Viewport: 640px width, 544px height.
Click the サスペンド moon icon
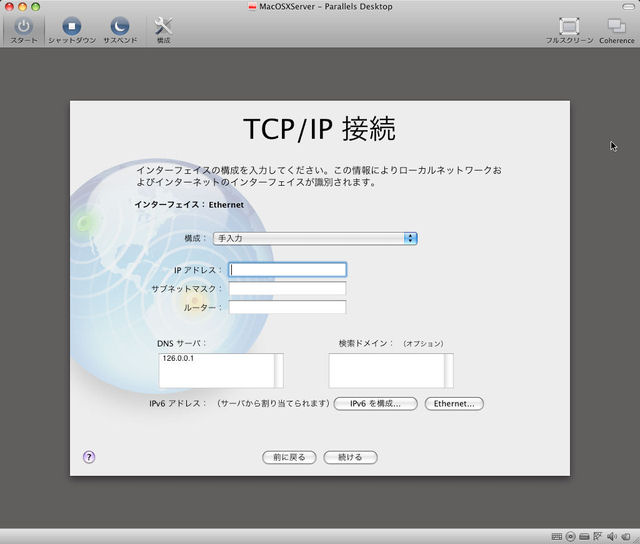(120, 27)
